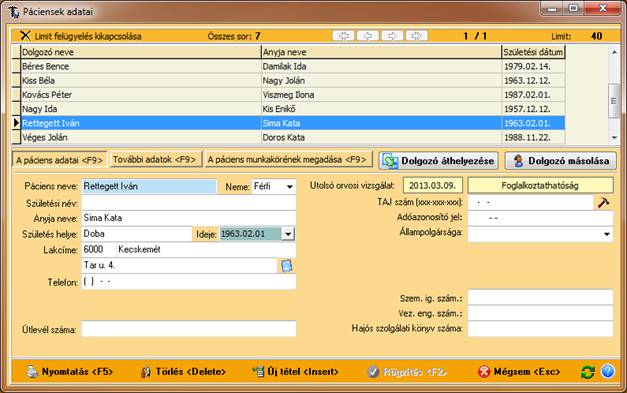The height and width of the screenshot is (393, 627).
Task: Select row Véges Jolán
Action: tap(288, 137)
